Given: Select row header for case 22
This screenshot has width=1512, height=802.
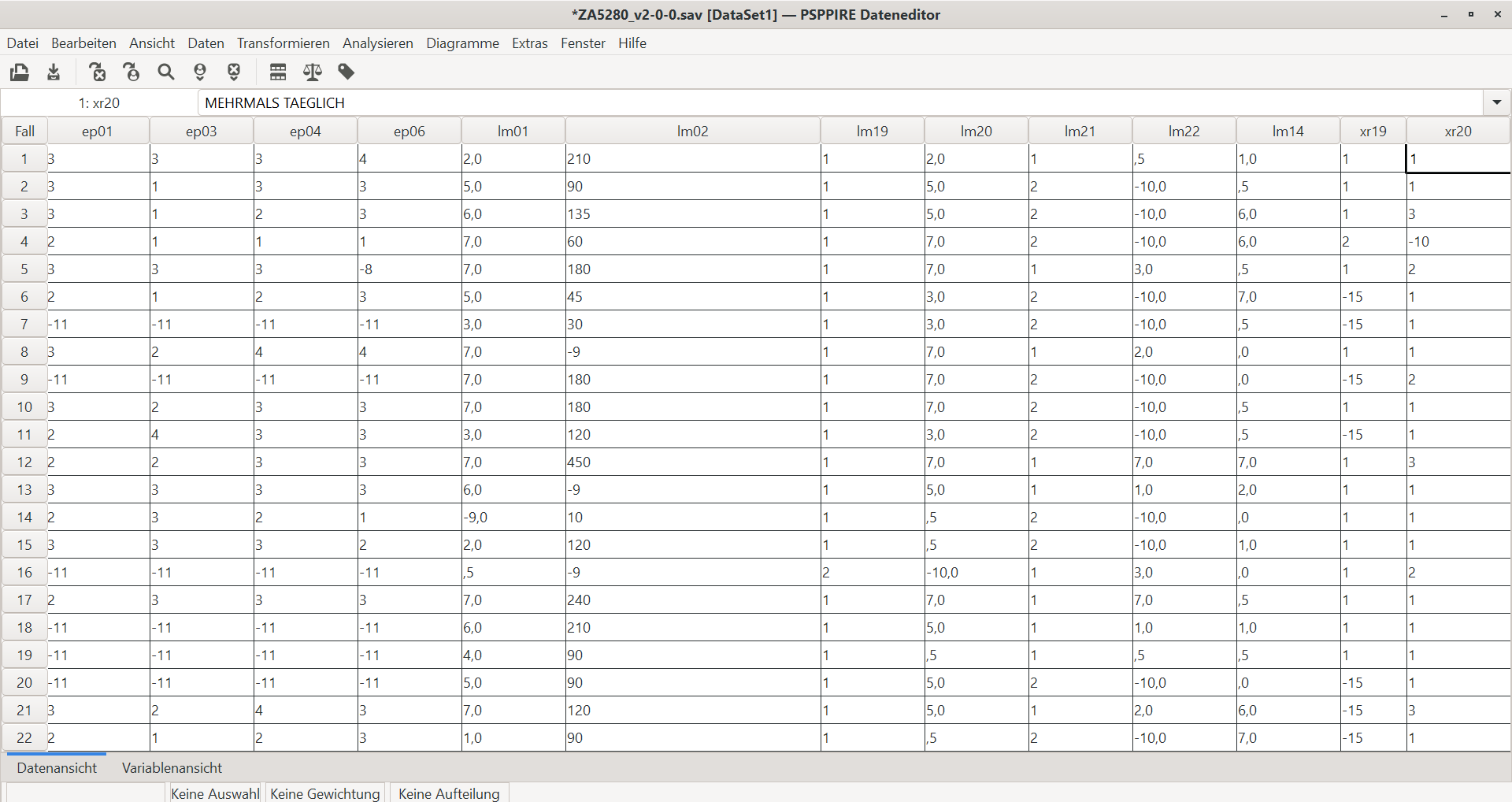Looking at the screenshot, I should [x=24, y=738].
